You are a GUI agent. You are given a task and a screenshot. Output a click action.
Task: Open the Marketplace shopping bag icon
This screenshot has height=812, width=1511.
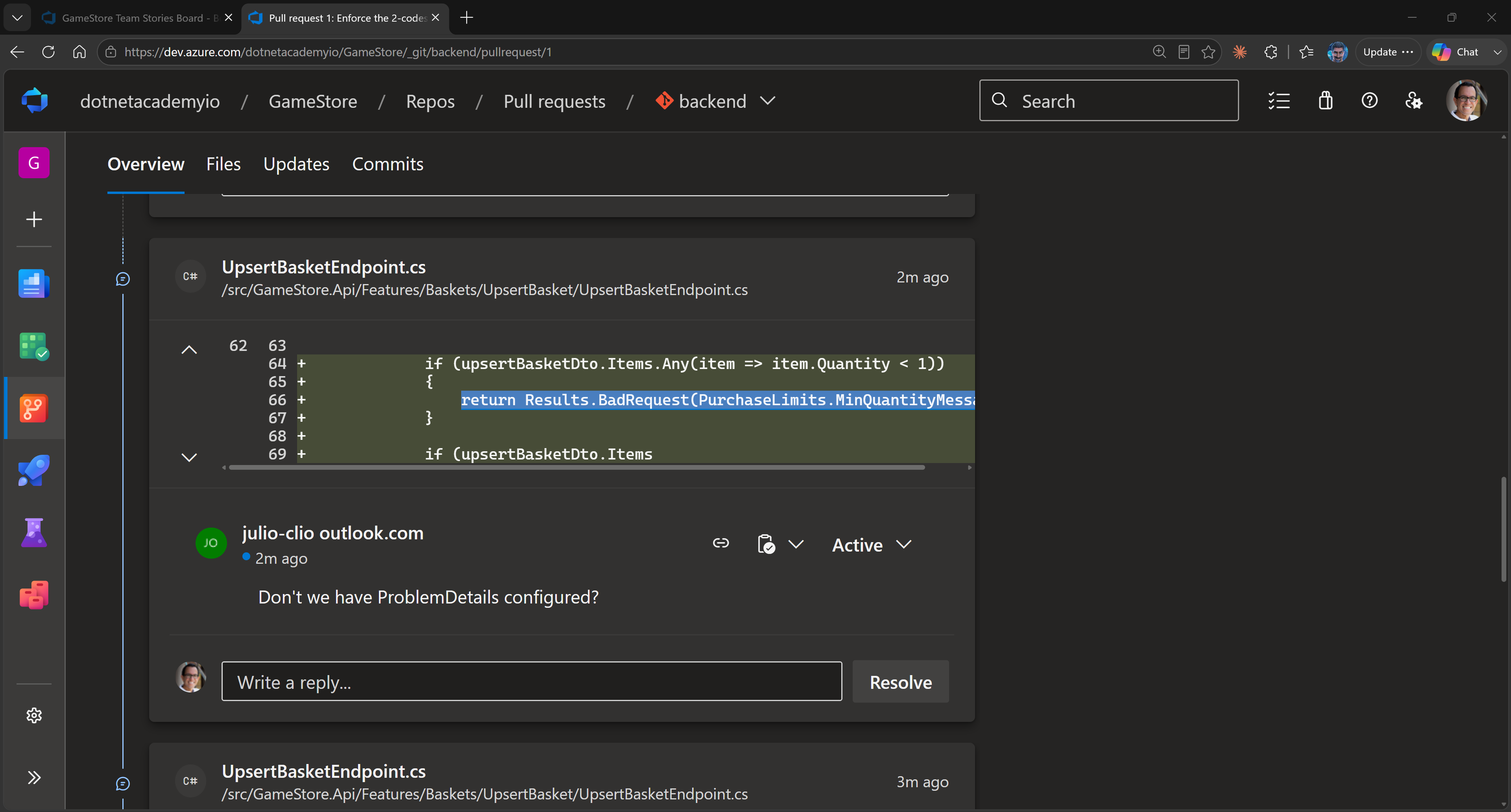(x=1326, y=101)
